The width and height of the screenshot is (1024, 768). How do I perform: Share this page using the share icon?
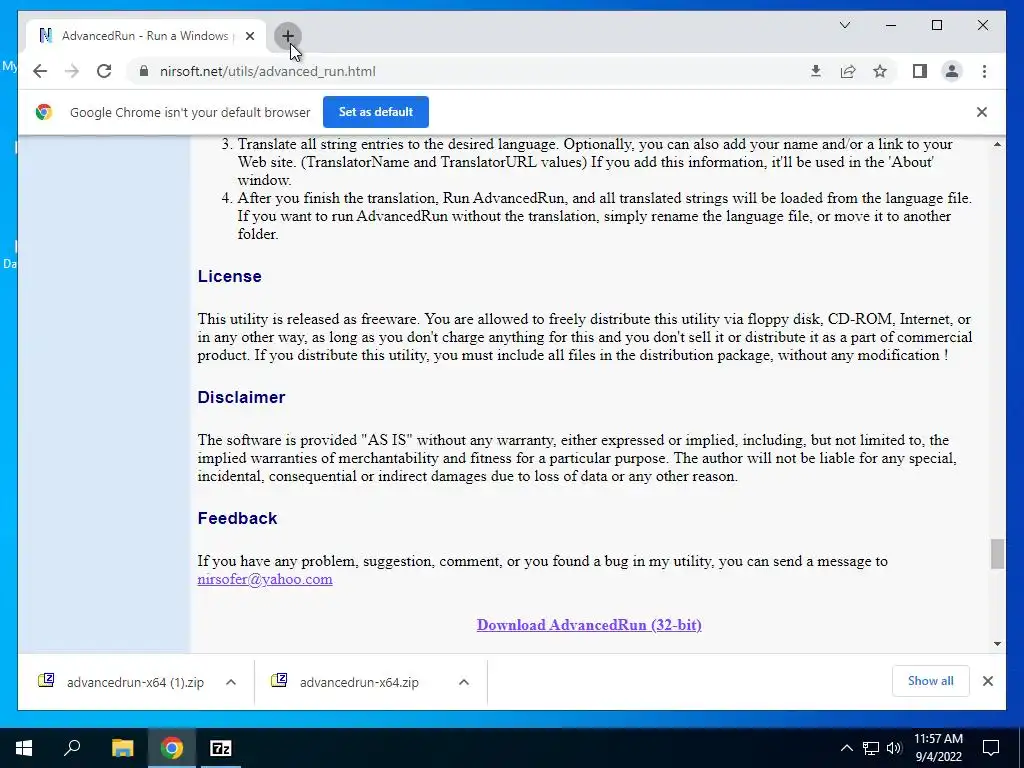(848, 71)
